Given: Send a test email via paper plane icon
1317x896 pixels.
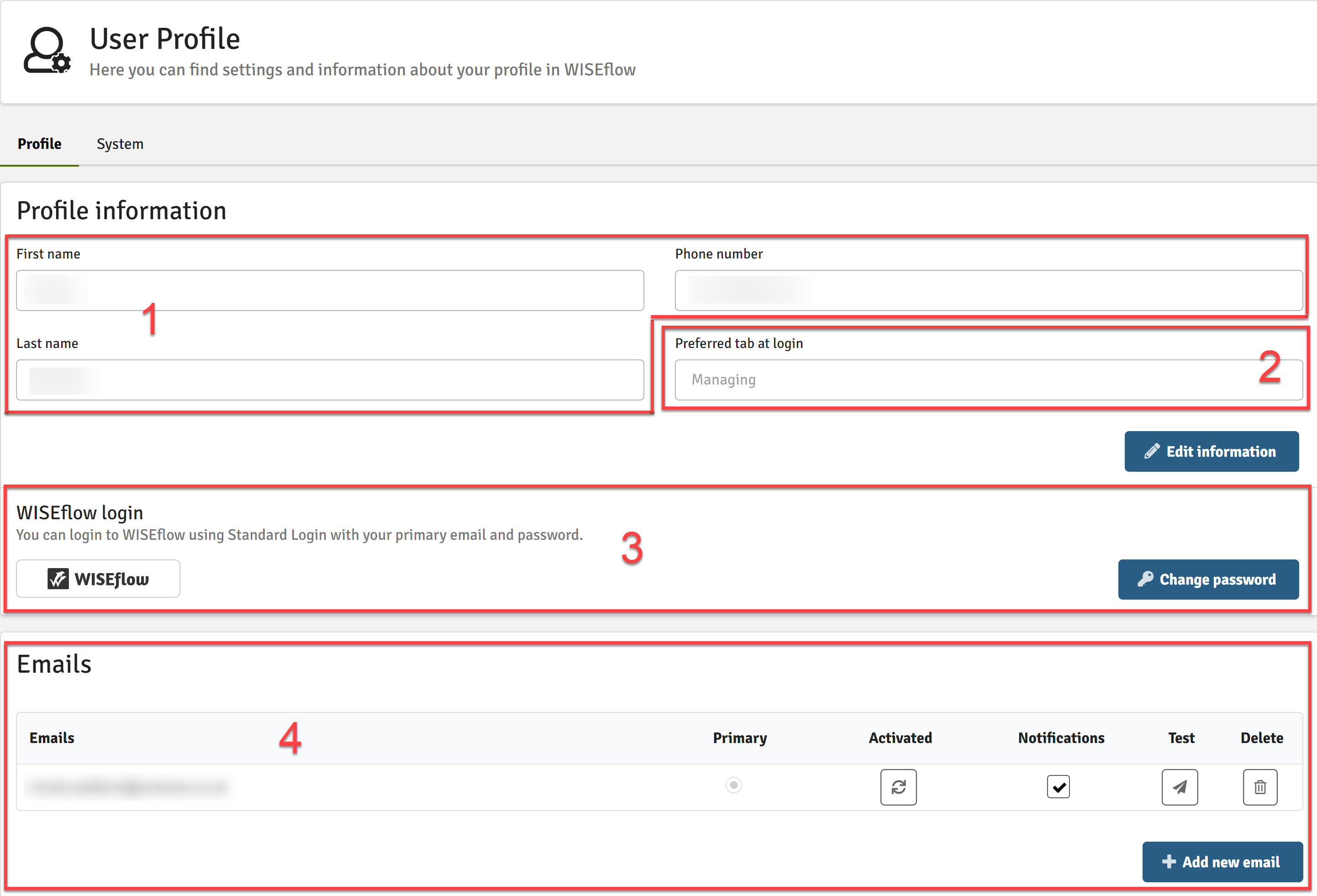Looking at the screenshot, I should pos(1180,787).
